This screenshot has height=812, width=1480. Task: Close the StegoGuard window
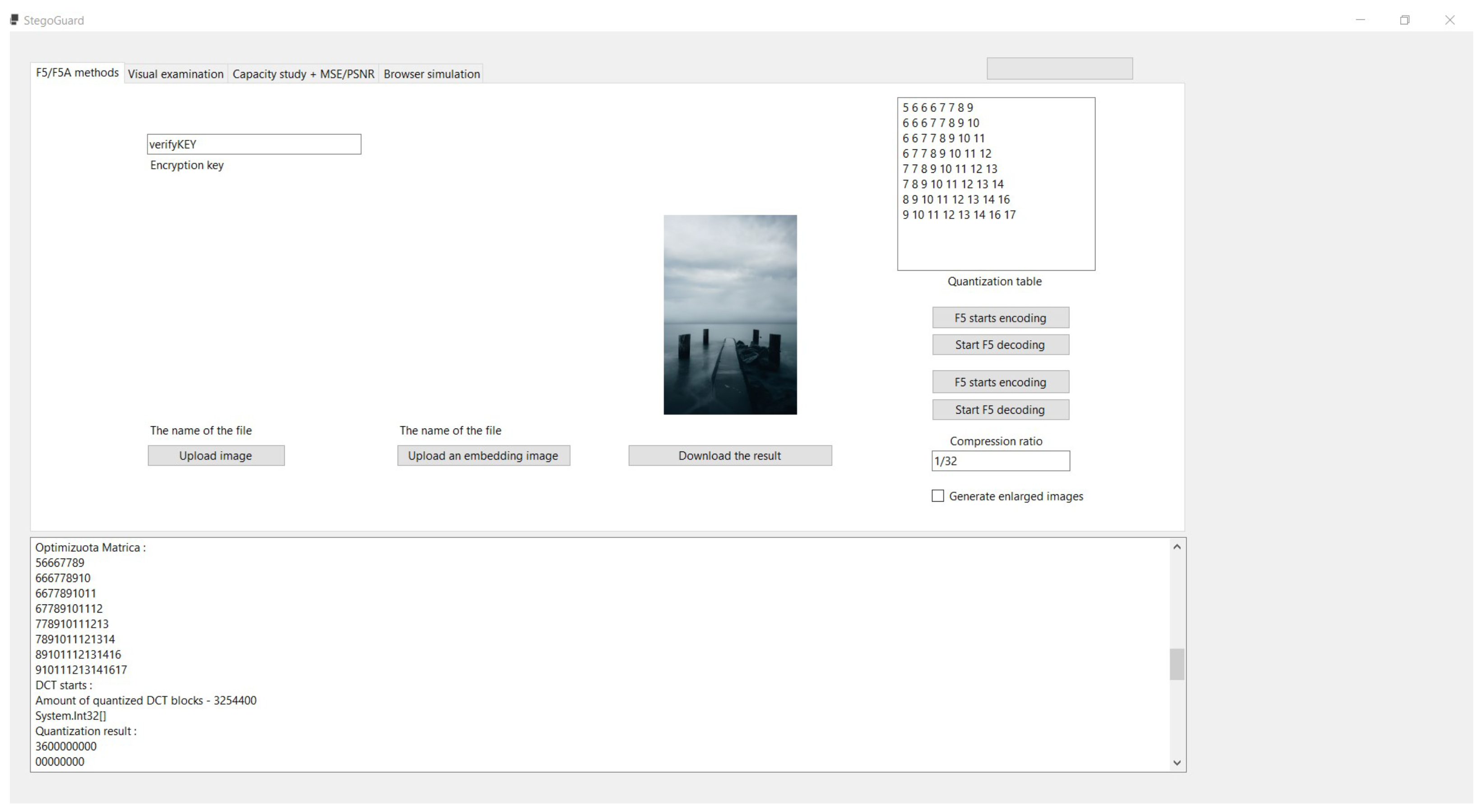coord(1450,20)
